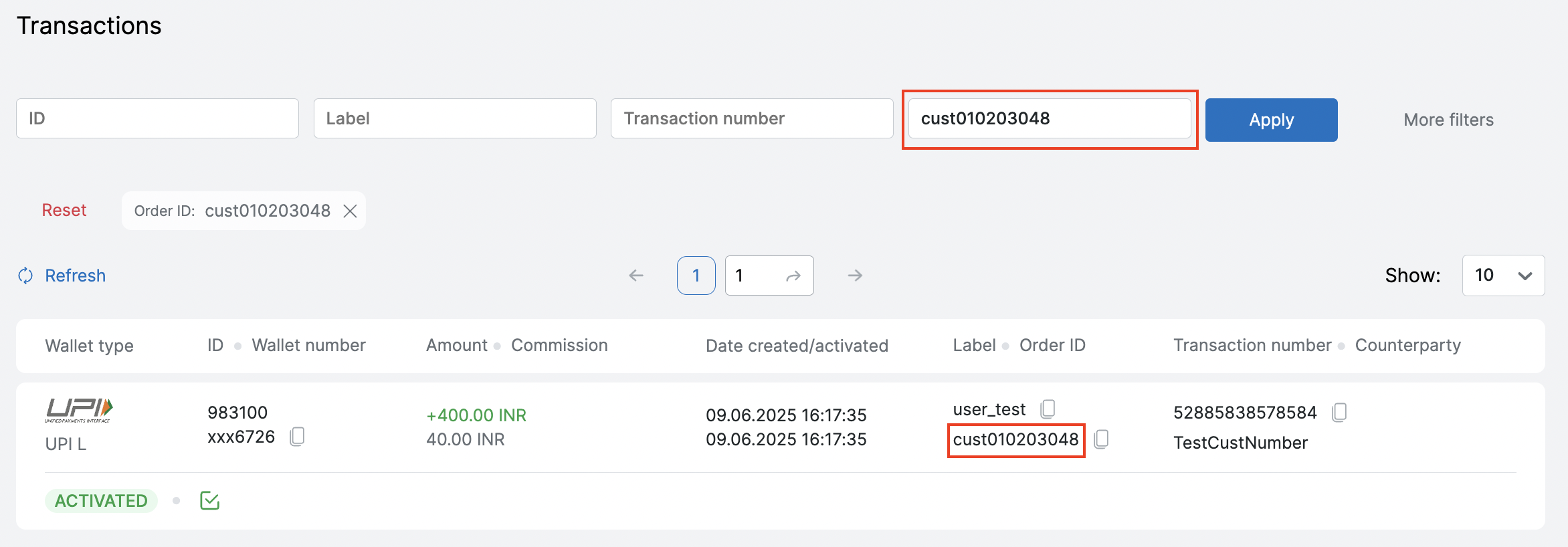Reset all filters

coord(64,211)
